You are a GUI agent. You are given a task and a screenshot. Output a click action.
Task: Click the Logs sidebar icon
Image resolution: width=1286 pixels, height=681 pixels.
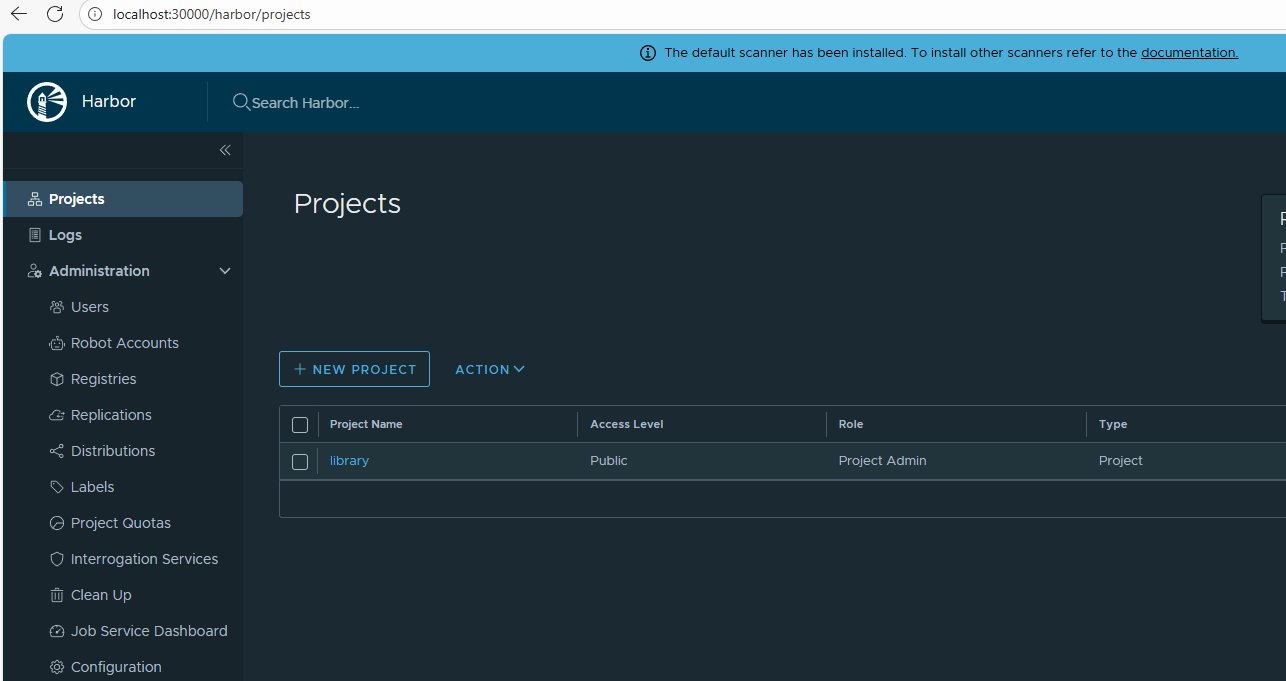click(35, 235)
